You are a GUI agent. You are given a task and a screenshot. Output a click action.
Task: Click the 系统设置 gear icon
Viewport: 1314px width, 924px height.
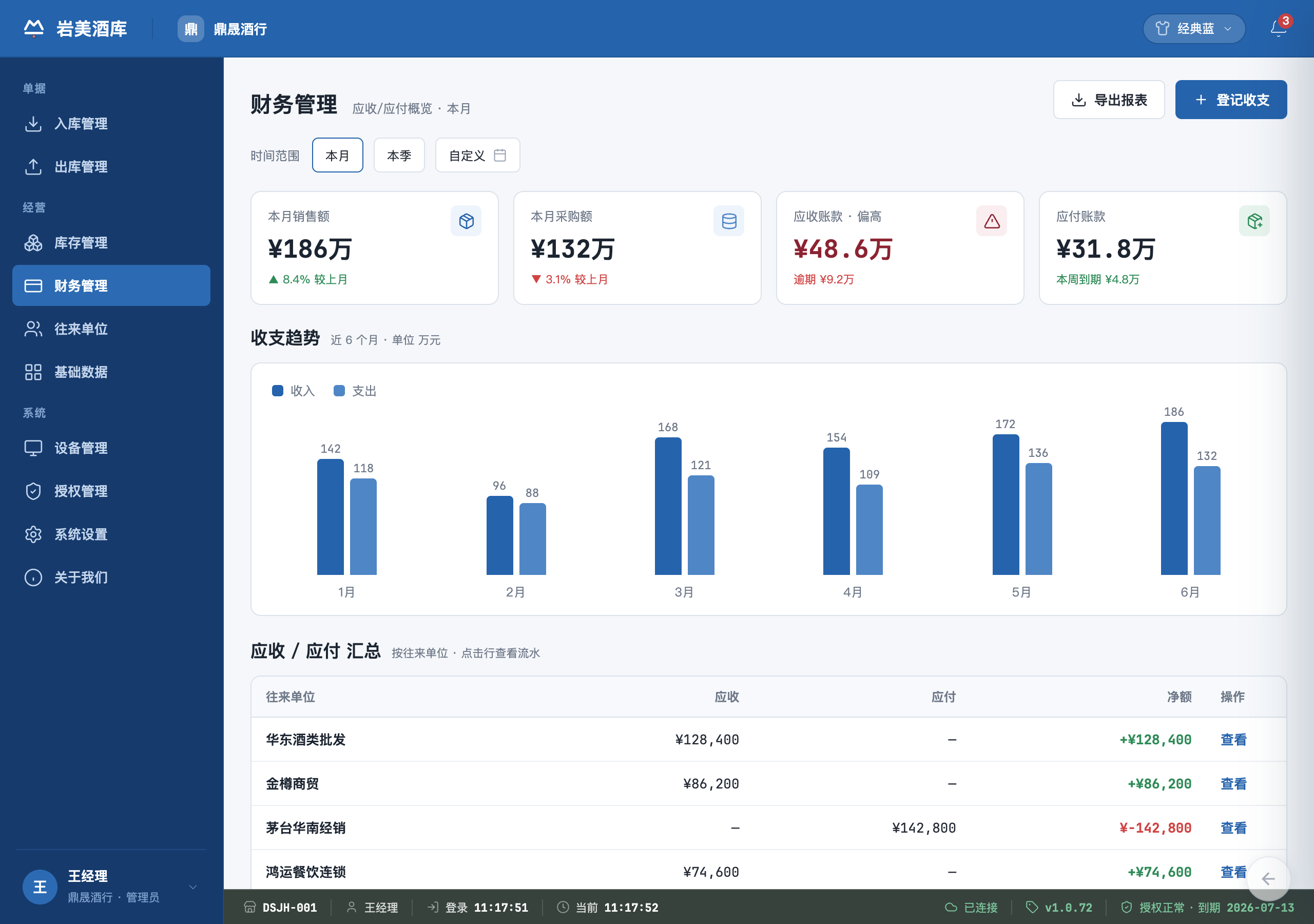[33, 534]
